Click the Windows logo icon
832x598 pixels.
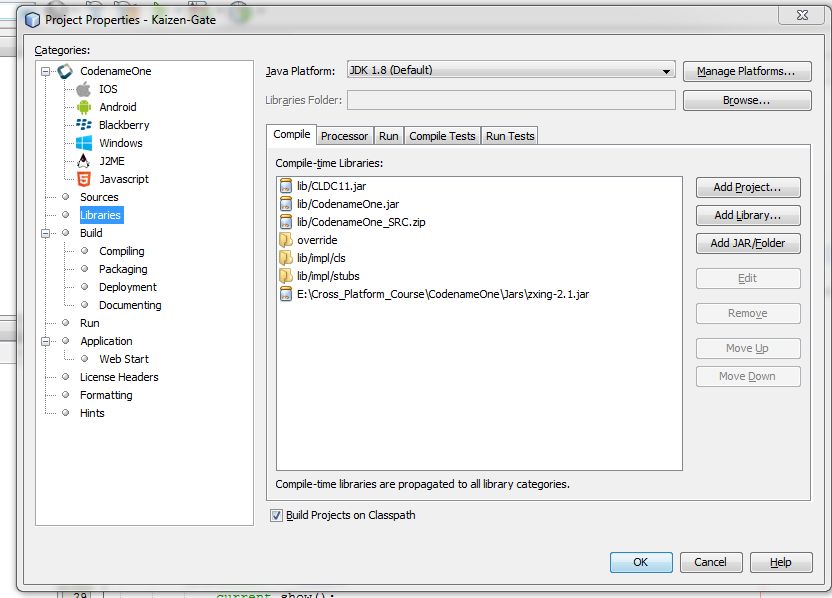point(83,143)
